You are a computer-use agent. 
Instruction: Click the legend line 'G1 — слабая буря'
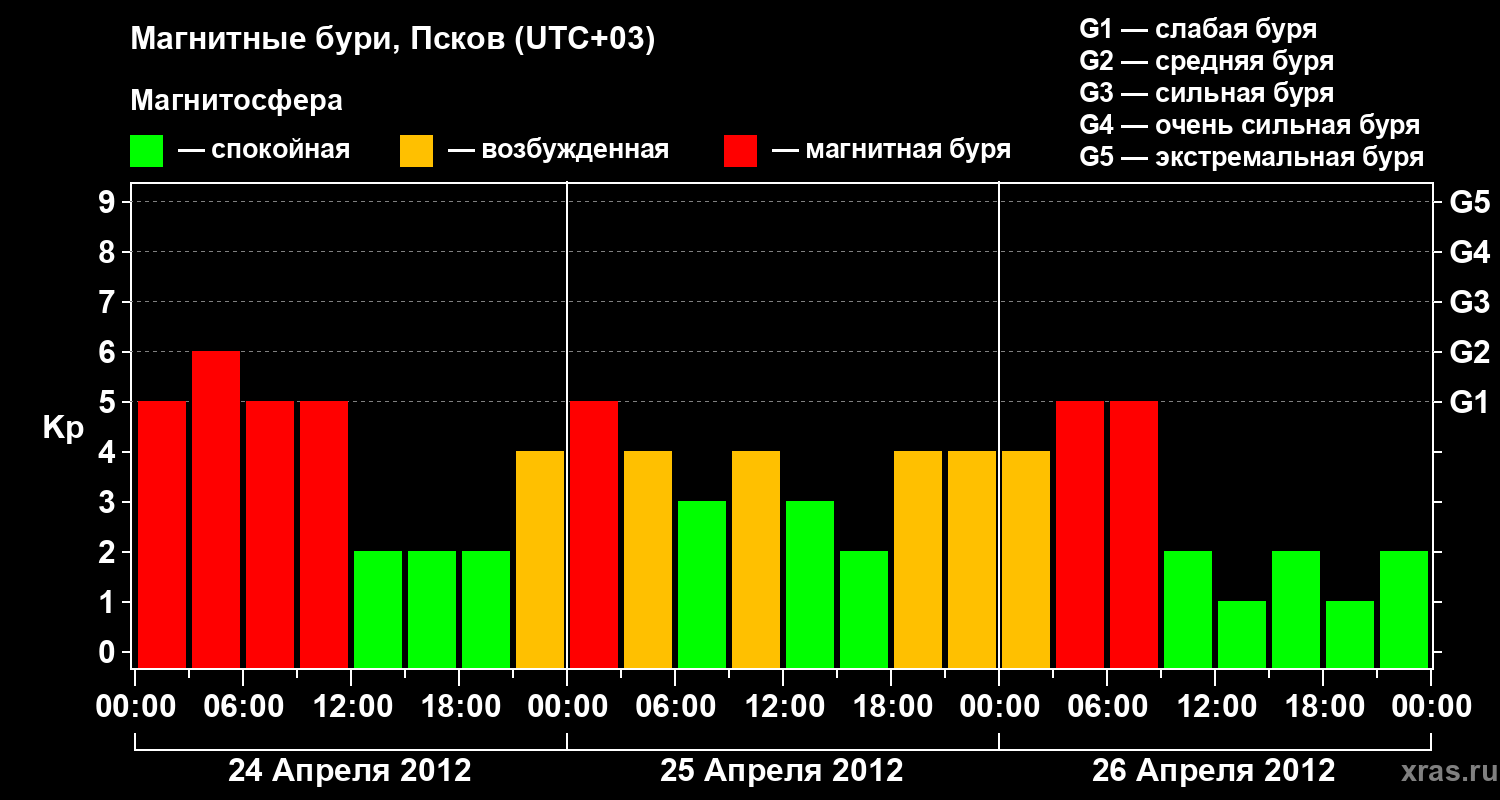[1198, 29]
